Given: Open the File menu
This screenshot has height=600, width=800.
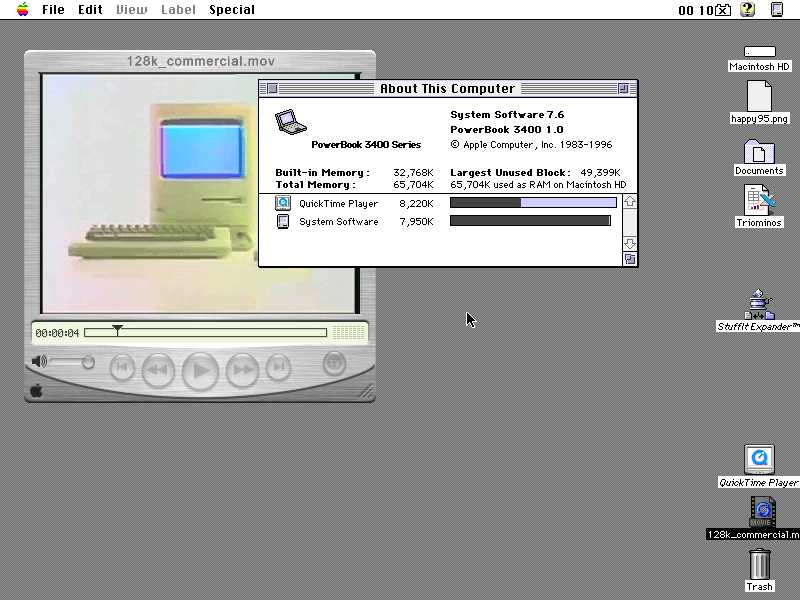Looking at the screenshot, I should (x=53, y=10).
